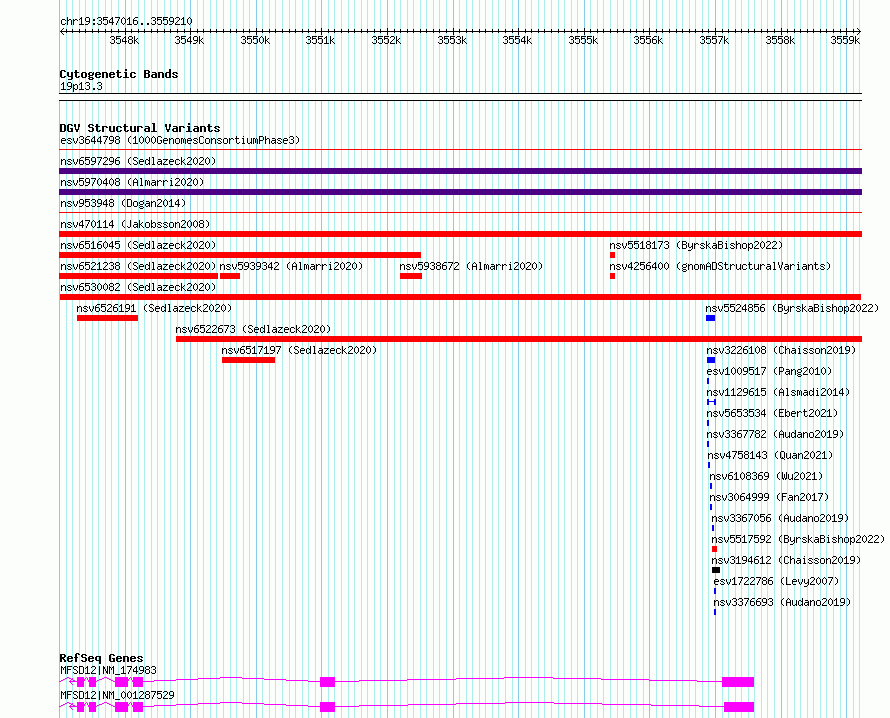Click the esv3644798 (1000GenomesConsortiumPhase3) variant label

pyautogui.click(x=180, y=140)
